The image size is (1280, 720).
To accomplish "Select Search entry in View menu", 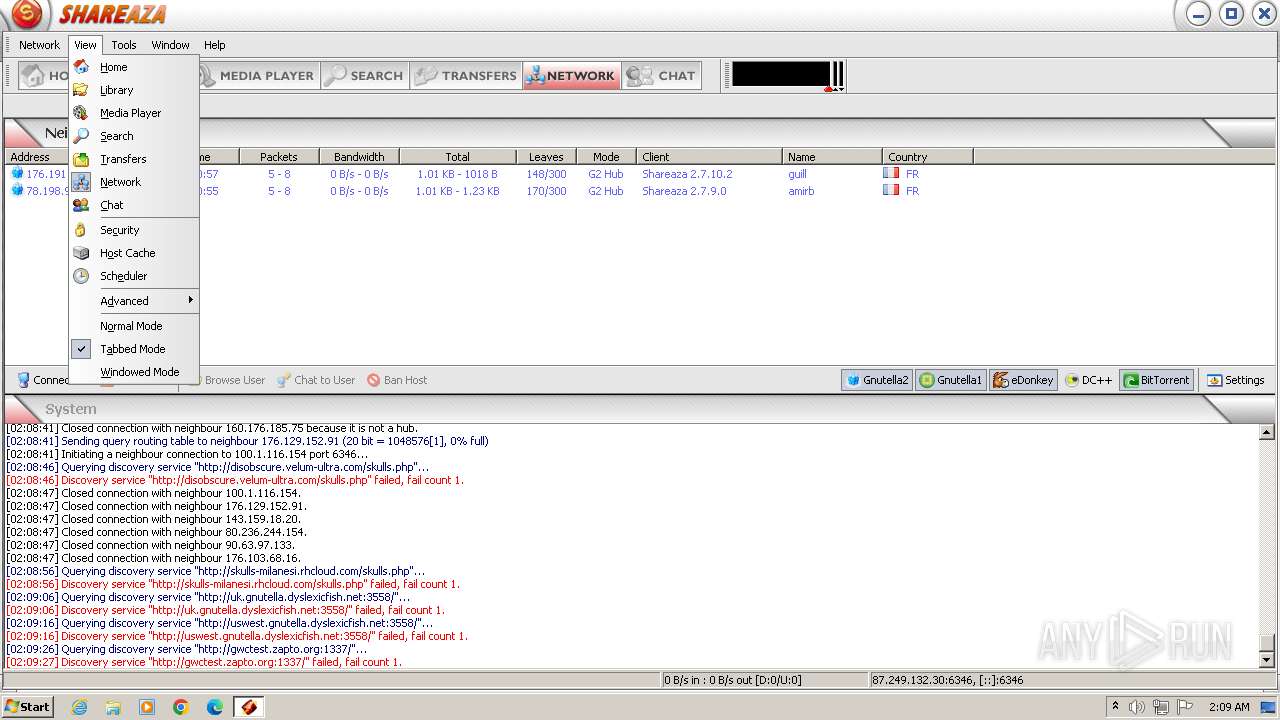I will coord(134,136).
